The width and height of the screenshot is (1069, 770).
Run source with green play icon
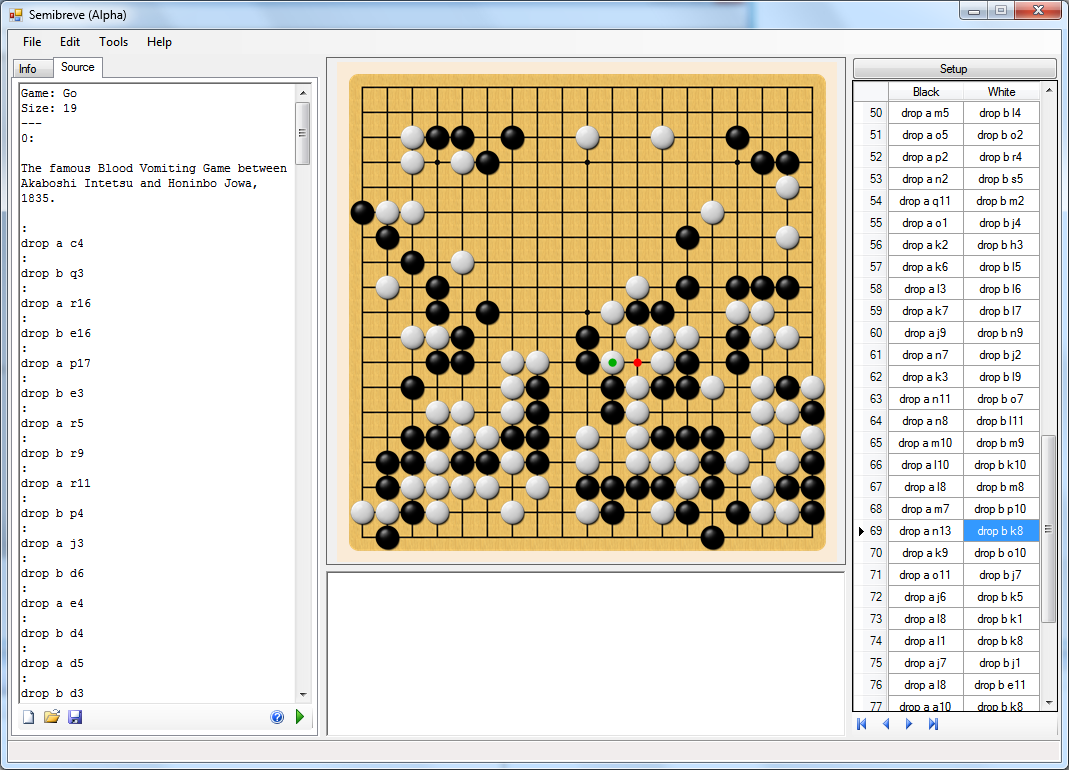point(300,717)
